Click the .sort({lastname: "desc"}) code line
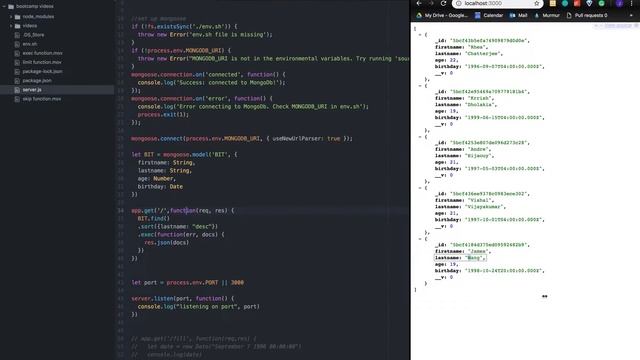The height and width of the screenshot is (360, 640). click(x=178, y=227)
